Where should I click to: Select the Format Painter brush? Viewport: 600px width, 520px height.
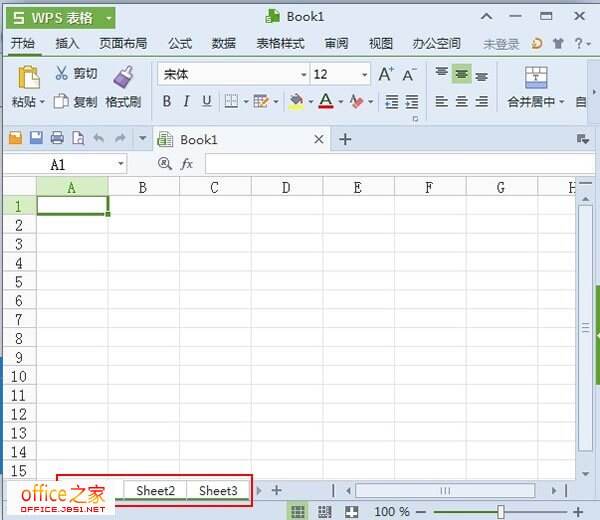point(123,78)
